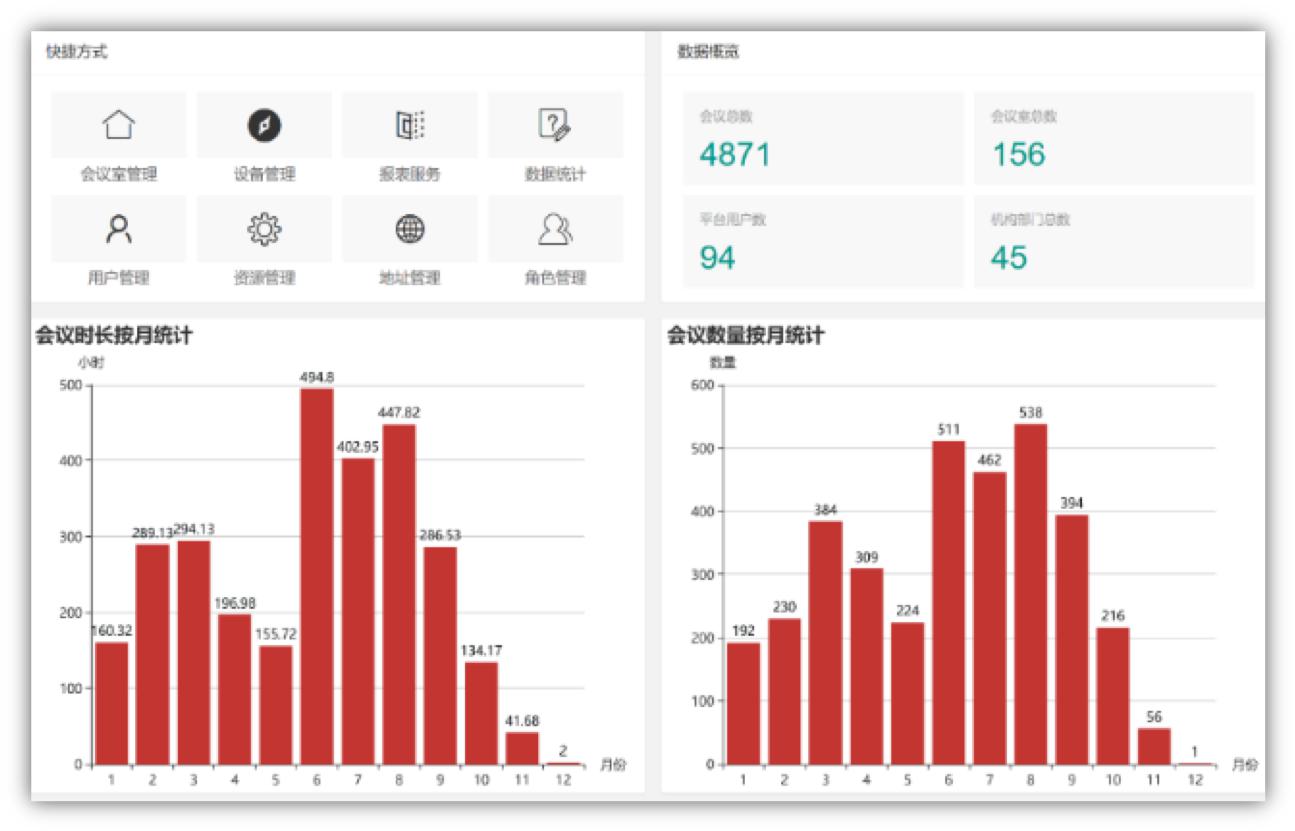The height and width of the screenshot is (831, 1295).
Task: Select the 角色管理 users icon
Action: [555, 229]
